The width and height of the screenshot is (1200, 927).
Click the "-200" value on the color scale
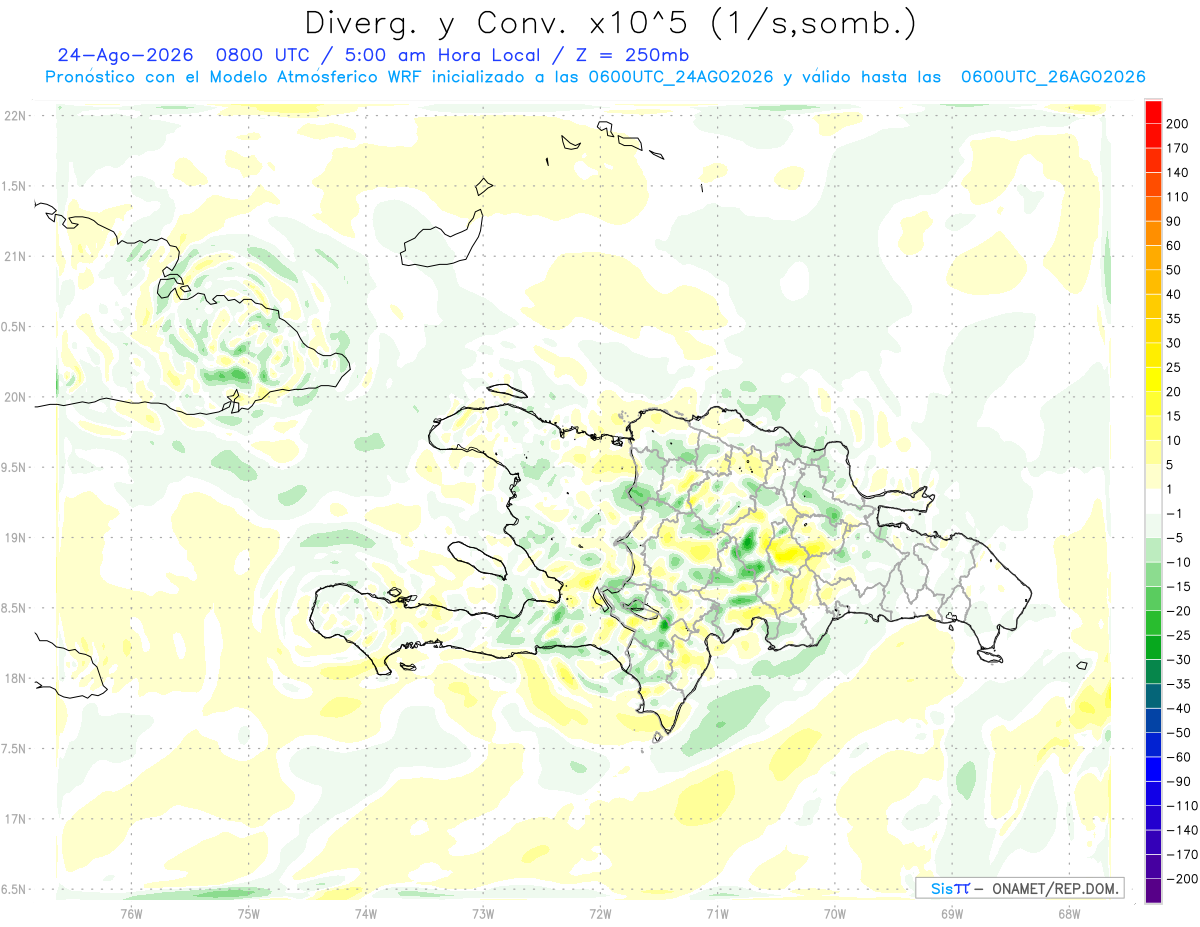pos(1183,880)
